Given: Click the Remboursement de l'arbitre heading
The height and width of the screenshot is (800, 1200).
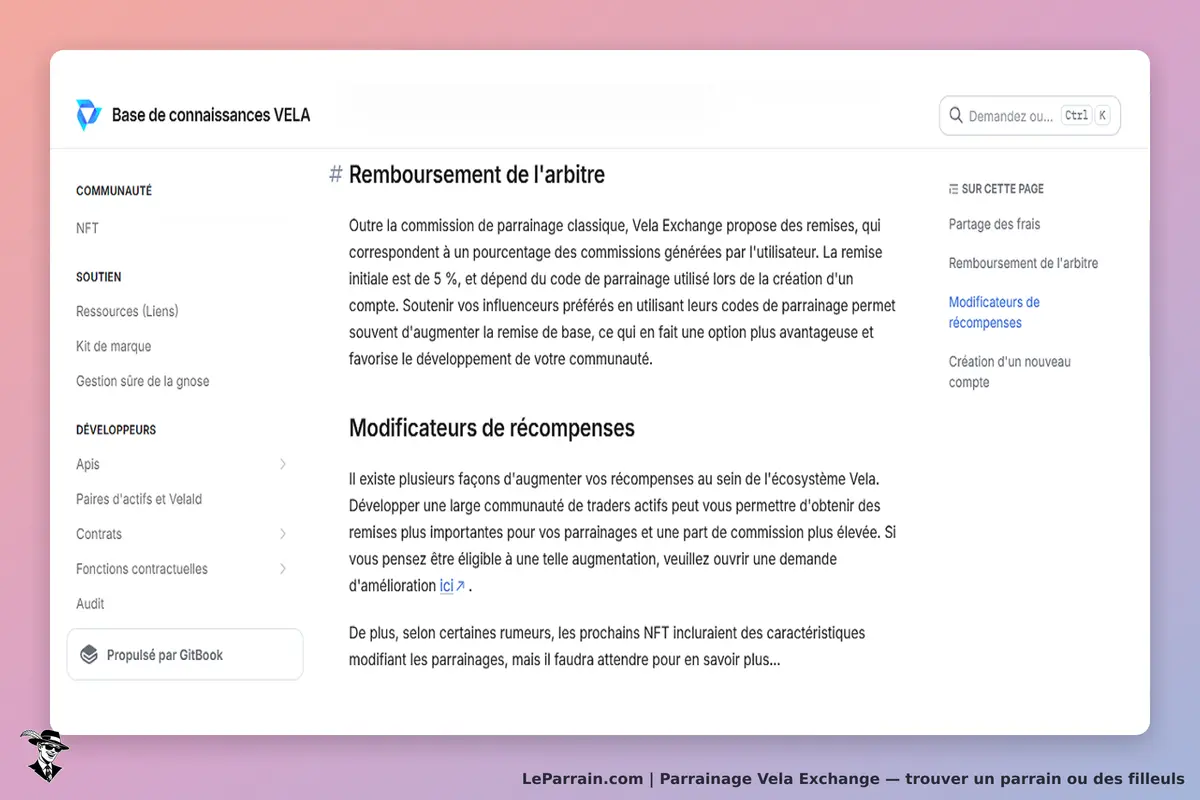Looking at the screenshot, I should click(x=477, y=175).
